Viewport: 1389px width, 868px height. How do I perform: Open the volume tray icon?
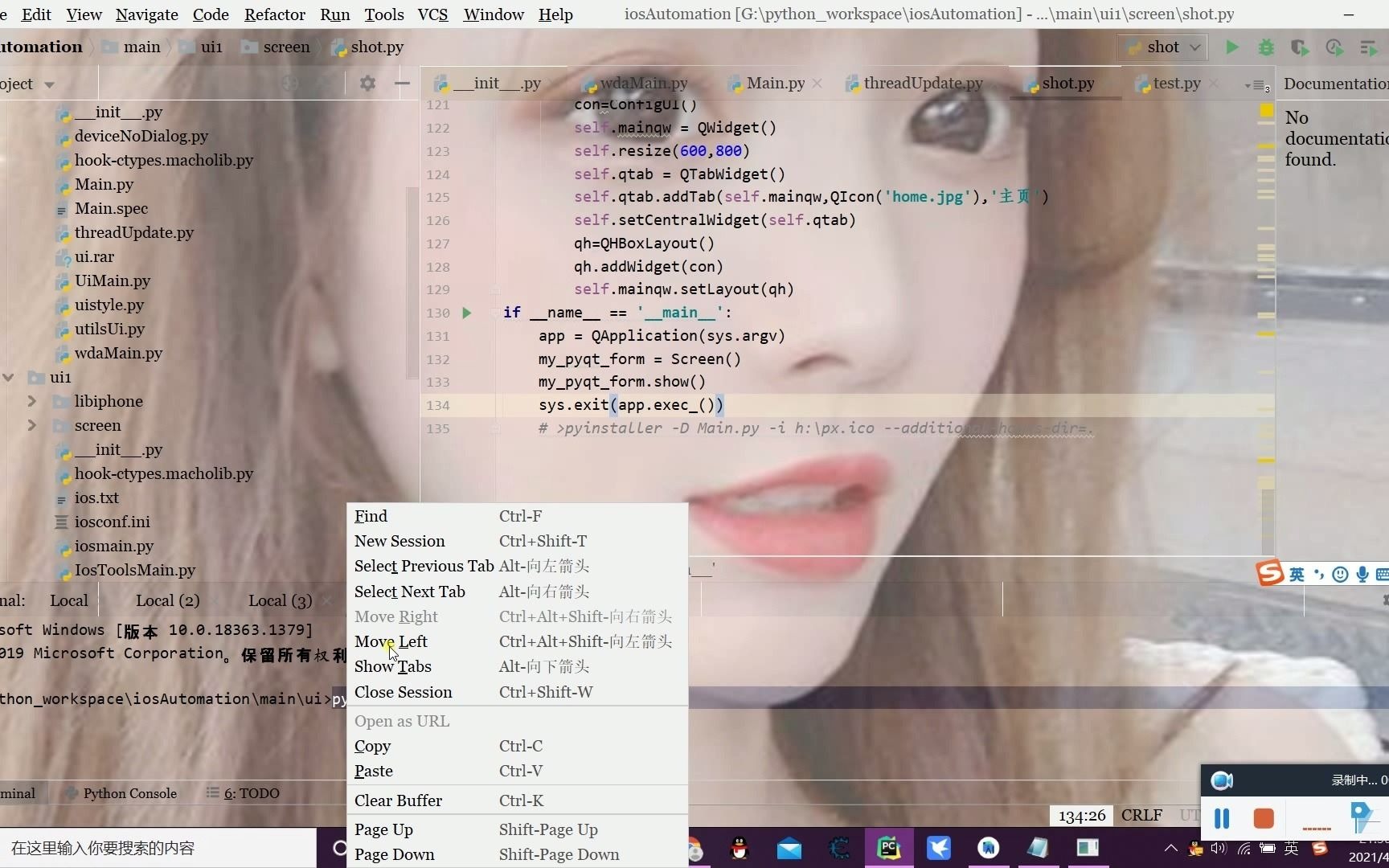tap(1219, 848)
